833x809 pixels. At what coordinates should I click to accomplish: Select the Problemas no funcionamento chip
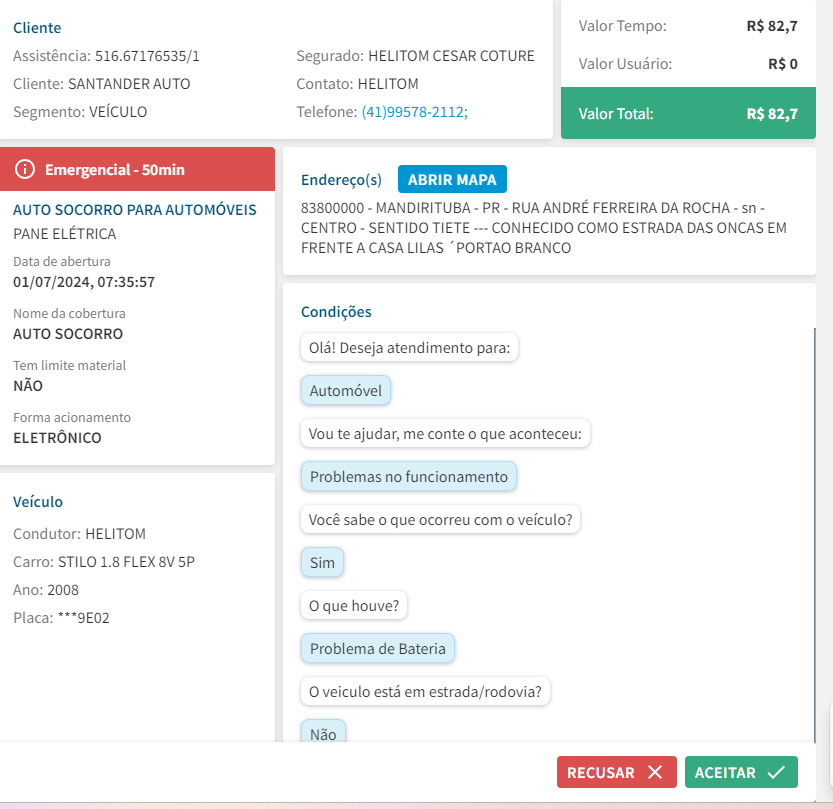pos(408,477)
